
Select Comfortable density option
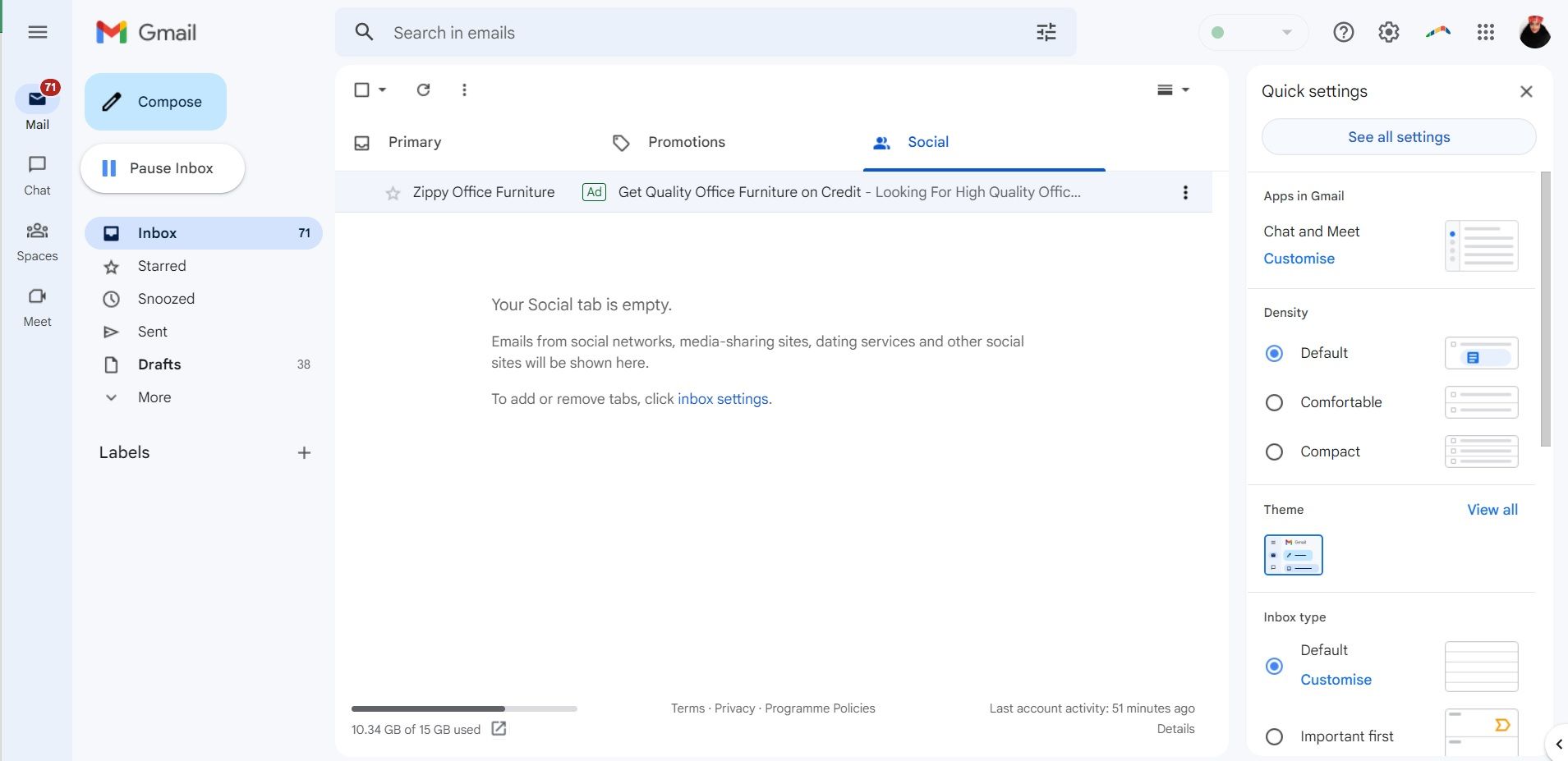[1275, 402]
